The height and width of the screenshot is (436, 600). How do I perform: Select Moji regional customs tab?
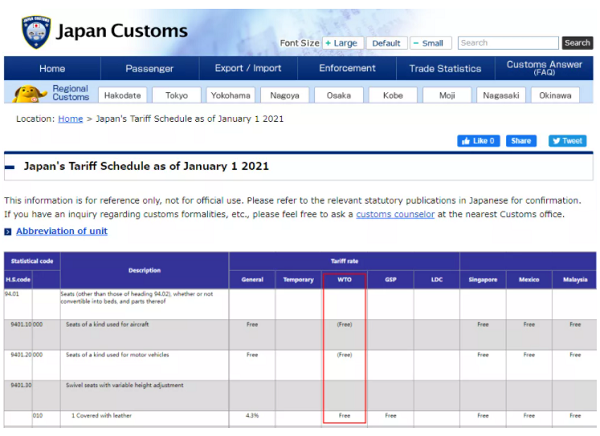pos(447,95)
